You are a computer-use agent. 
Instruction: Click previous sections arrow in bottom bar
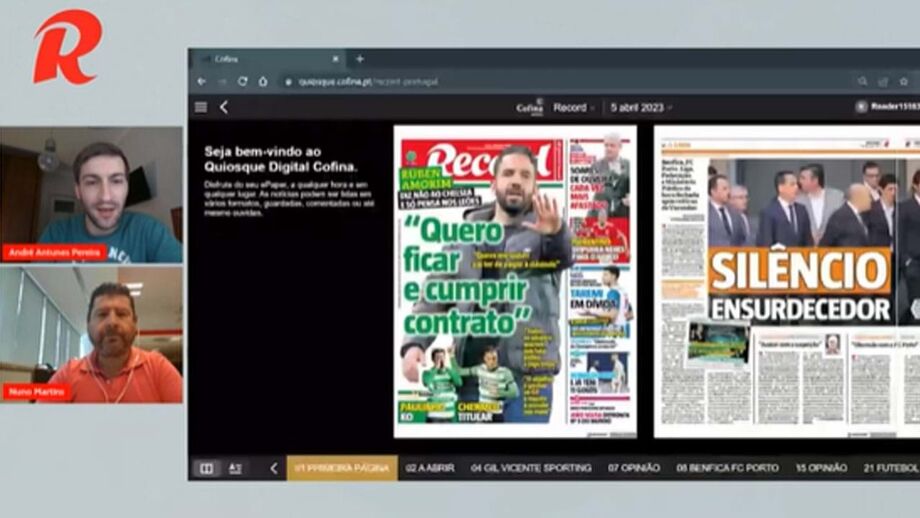coord(274,468)
